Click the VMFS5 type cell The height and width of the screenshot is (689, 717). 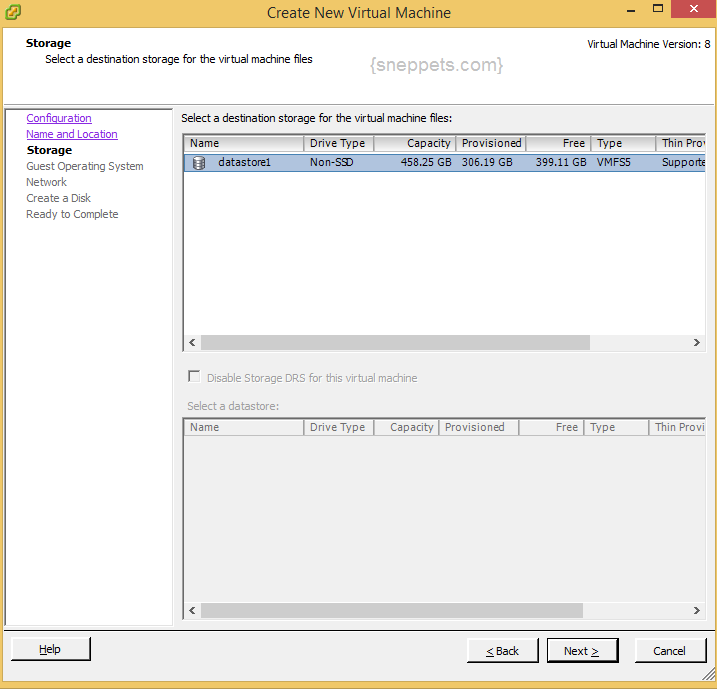click(x=614, y=162)
